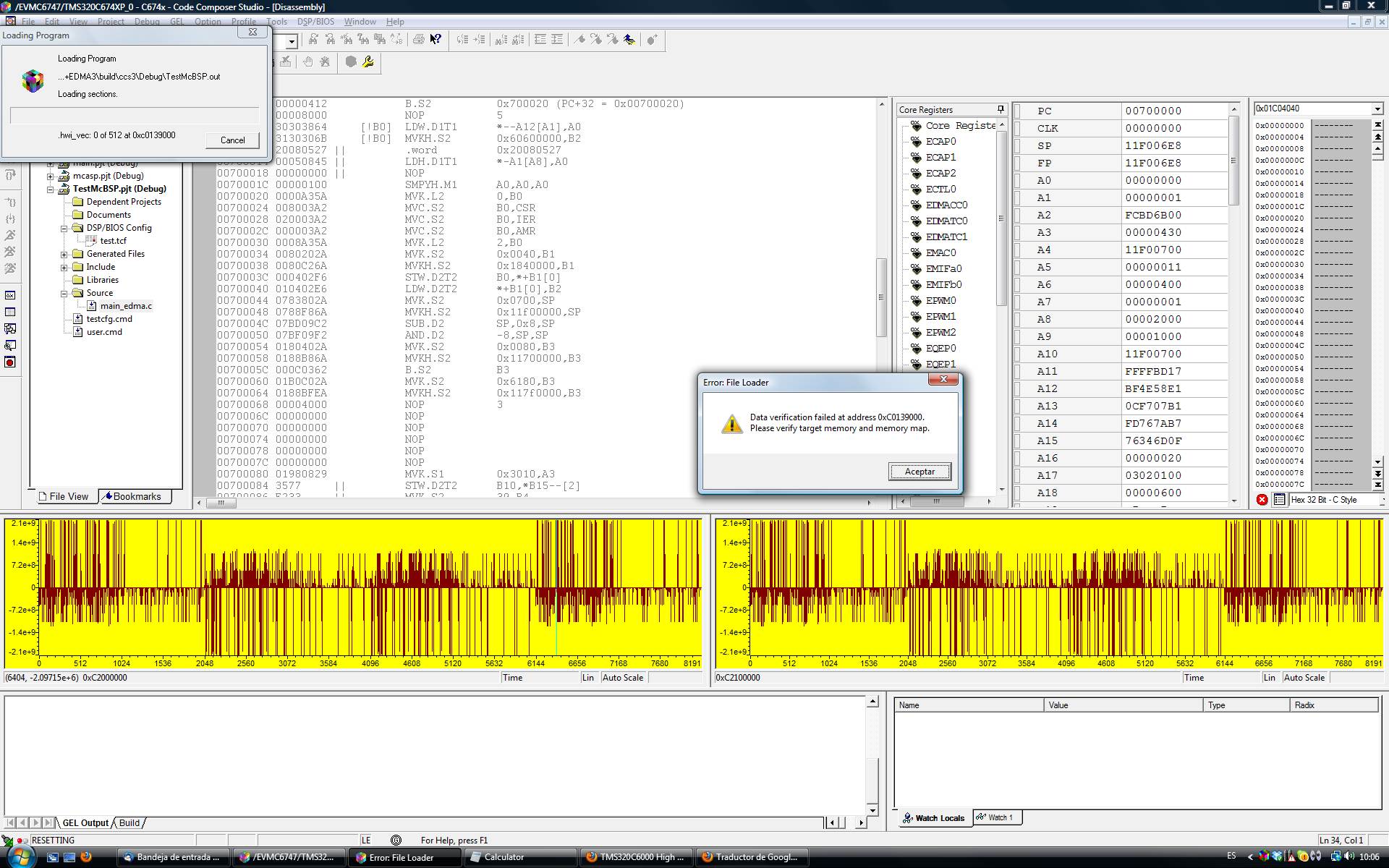Switch to the Build output tab

point(129,822)
